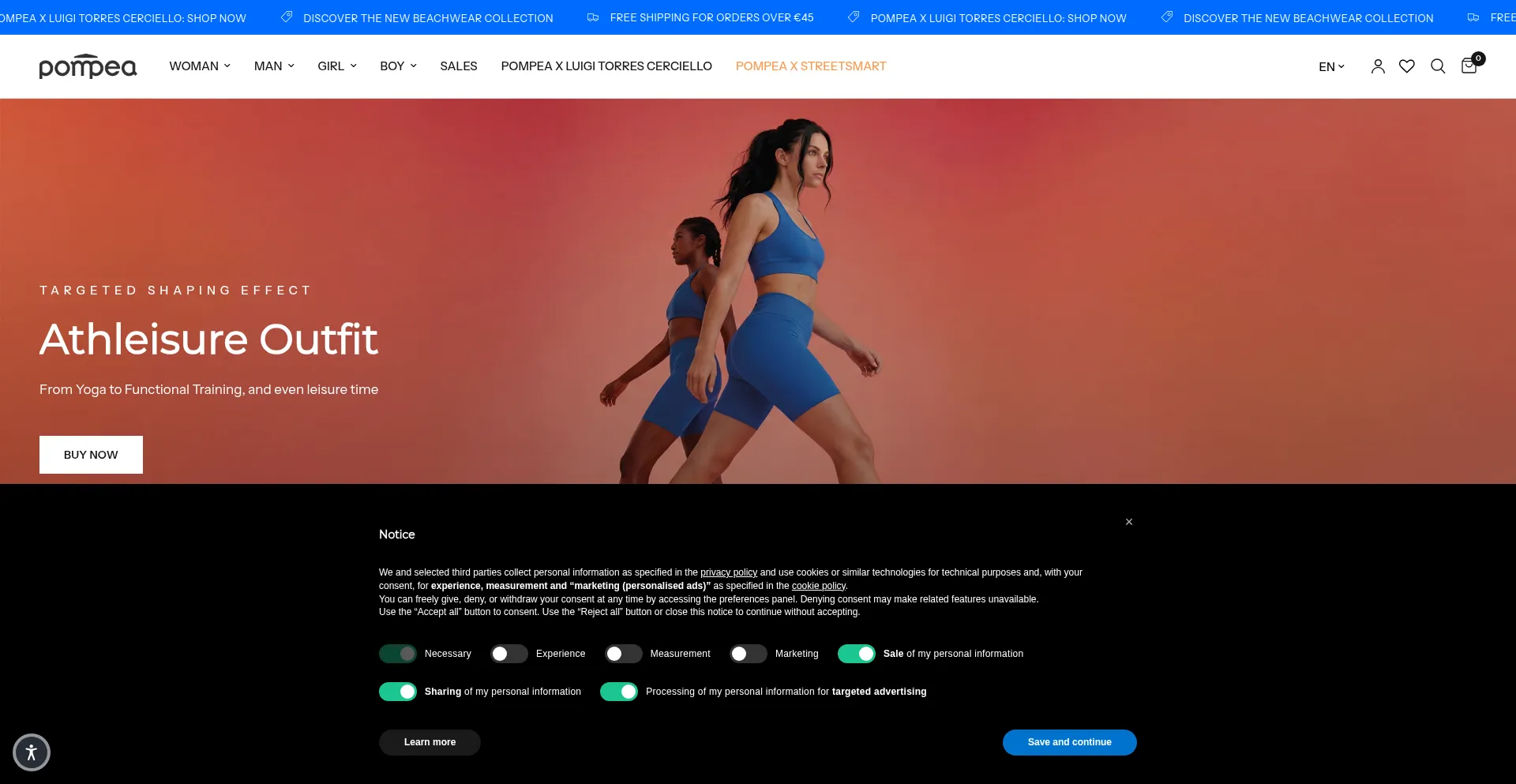Enable the Measurement cookies switch
Screen dimensions: 1516x784
tap(624, 654)
